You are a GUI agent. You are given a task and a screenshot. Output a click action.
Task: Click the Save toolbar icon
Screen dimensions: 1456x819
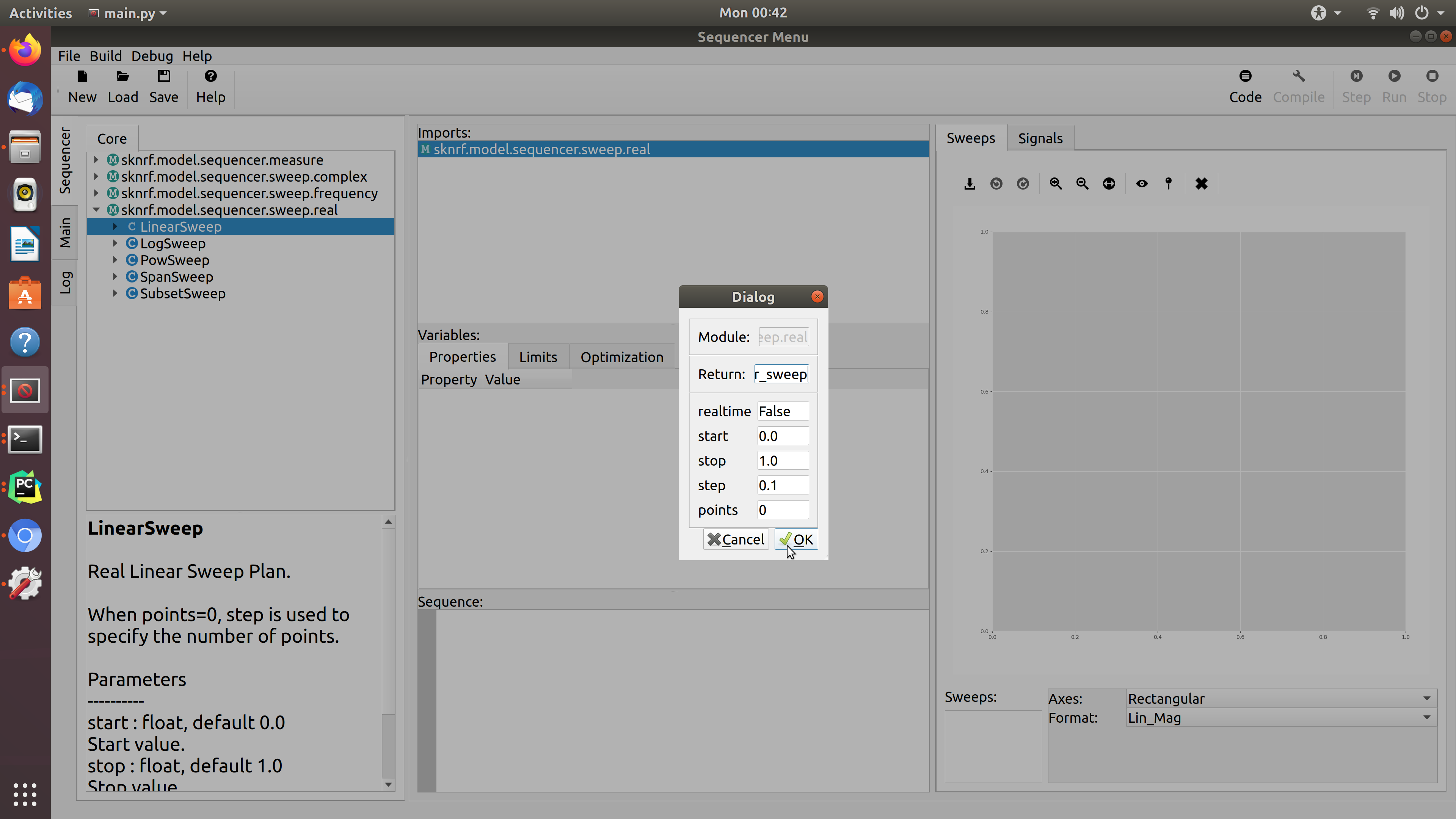tap(164, 76)
